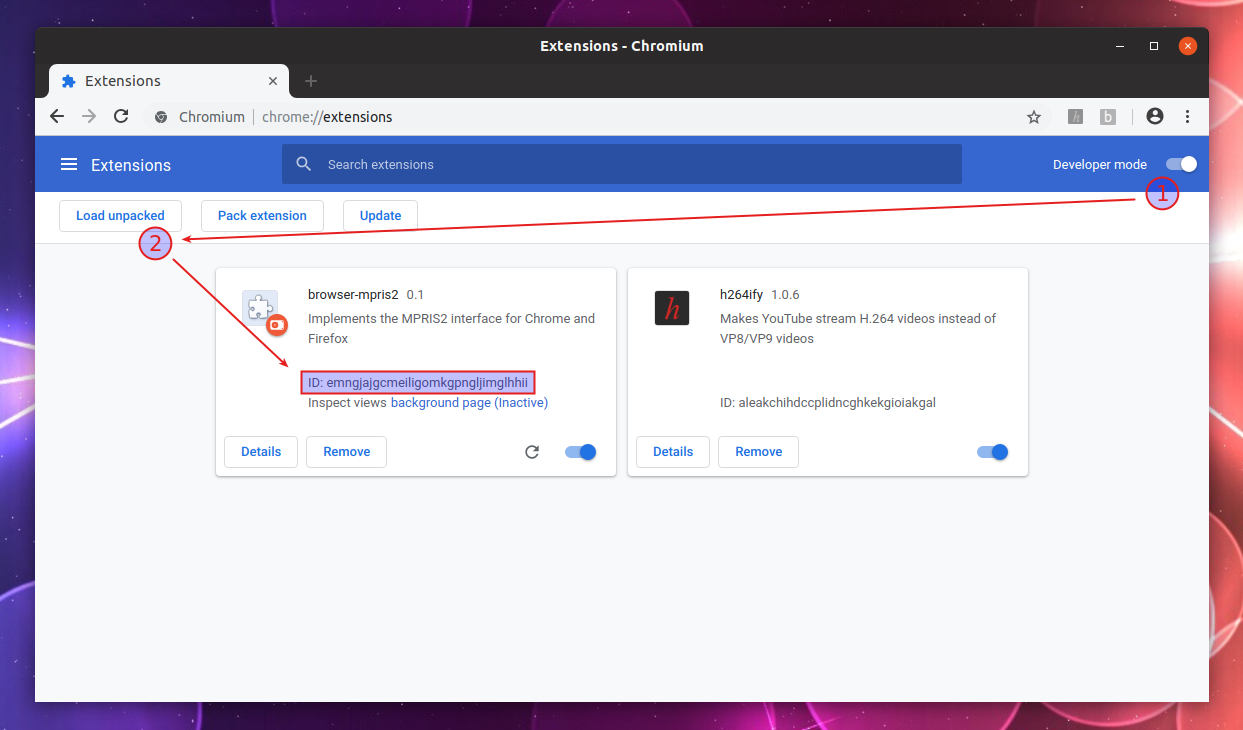Click Load unpacked button

pos(120,215)
